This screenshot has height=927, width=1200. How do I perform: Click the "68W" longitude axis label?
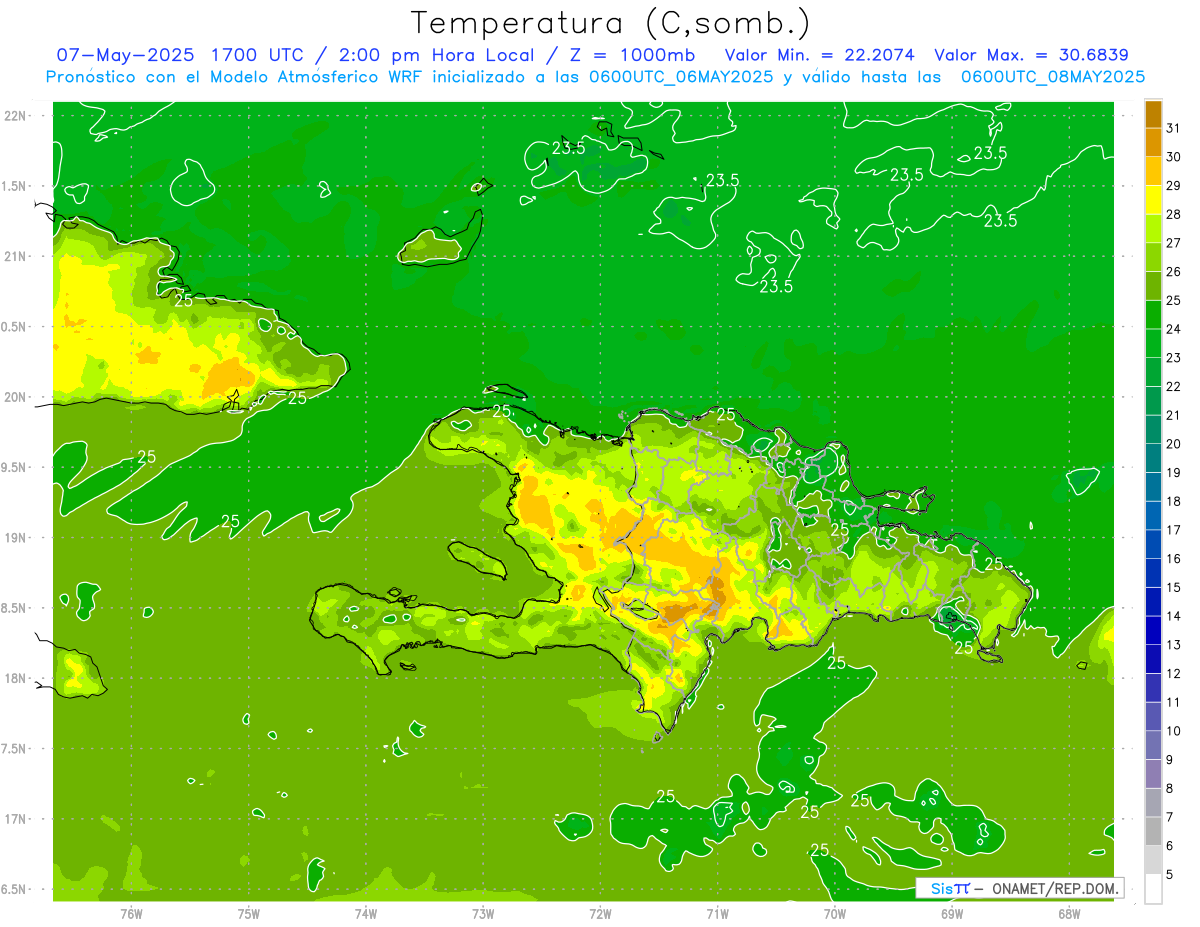click(1069, 914)
